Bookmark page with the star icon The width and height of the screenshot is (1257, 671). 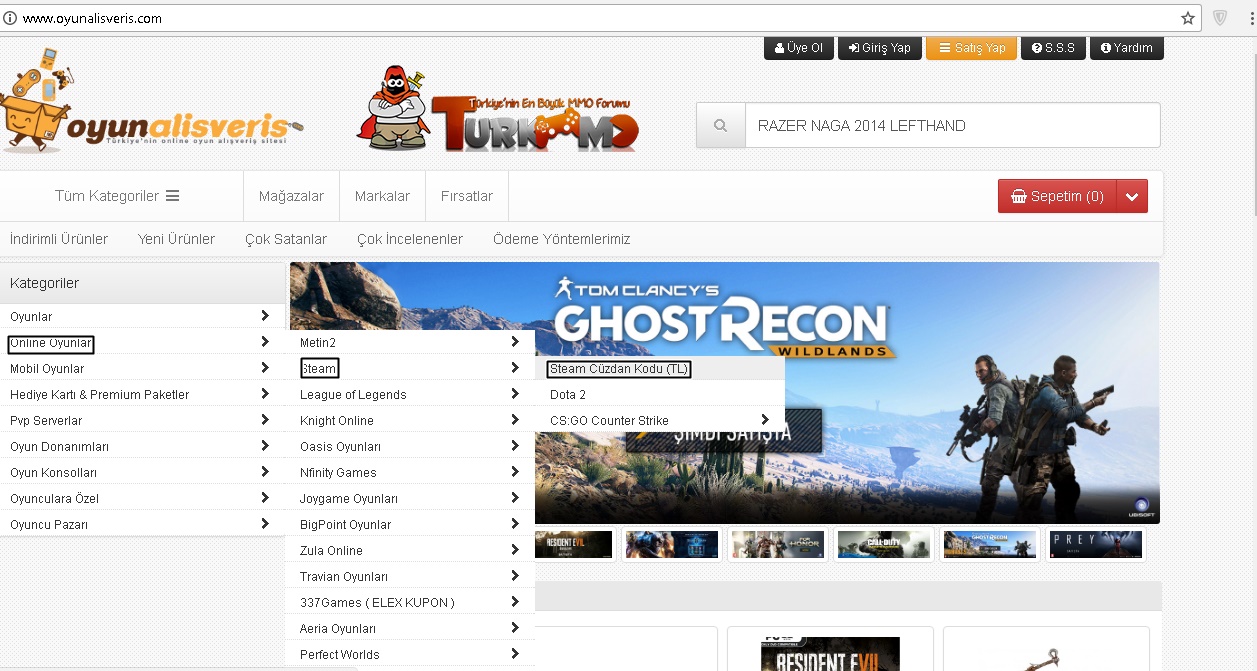[x=1188, y=18]
